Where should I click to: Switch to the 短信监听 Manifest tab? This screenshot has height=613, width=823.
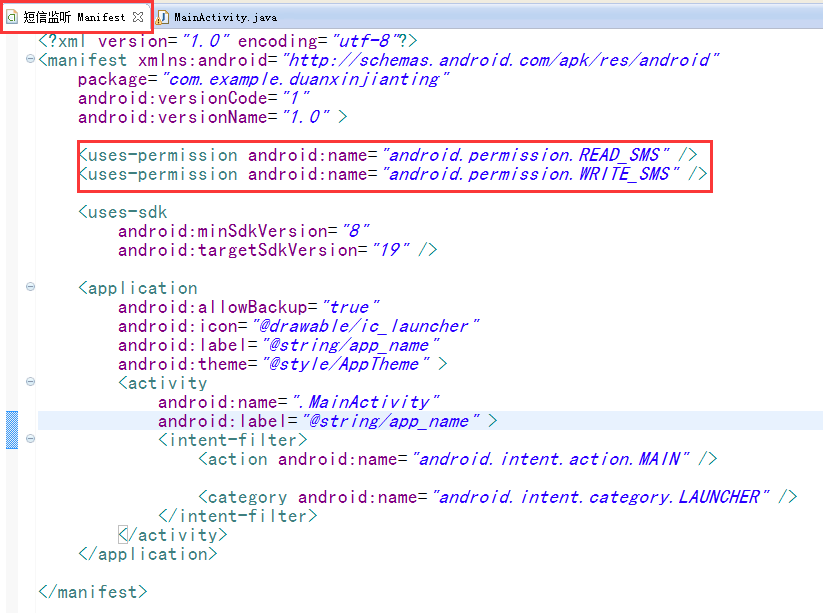[x=74, y=17]
